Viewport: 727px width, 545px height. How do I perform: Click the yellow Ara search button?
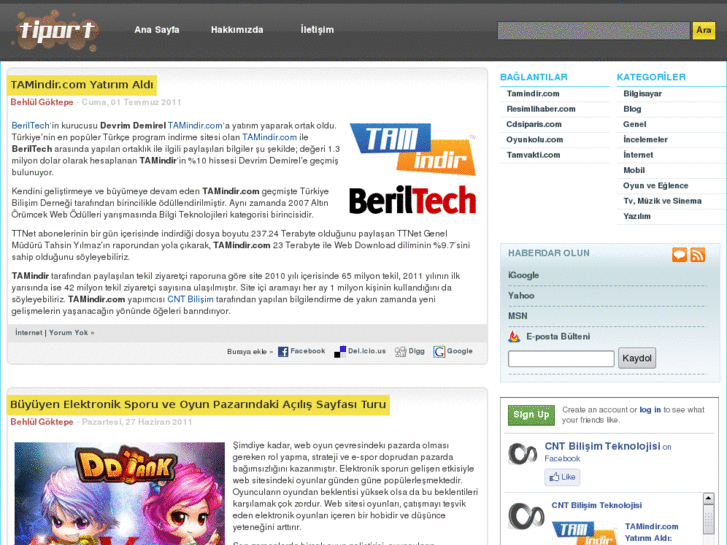pyautogui.click(x=703, y=31)
